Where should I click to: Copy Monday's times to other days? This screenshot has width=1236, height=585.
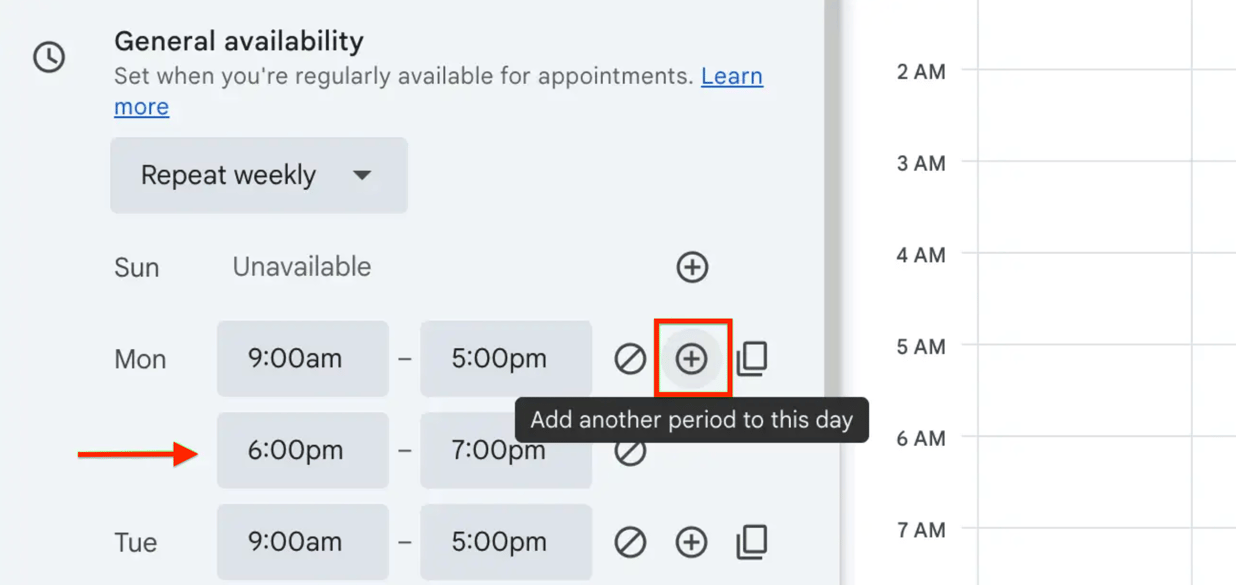752,358
